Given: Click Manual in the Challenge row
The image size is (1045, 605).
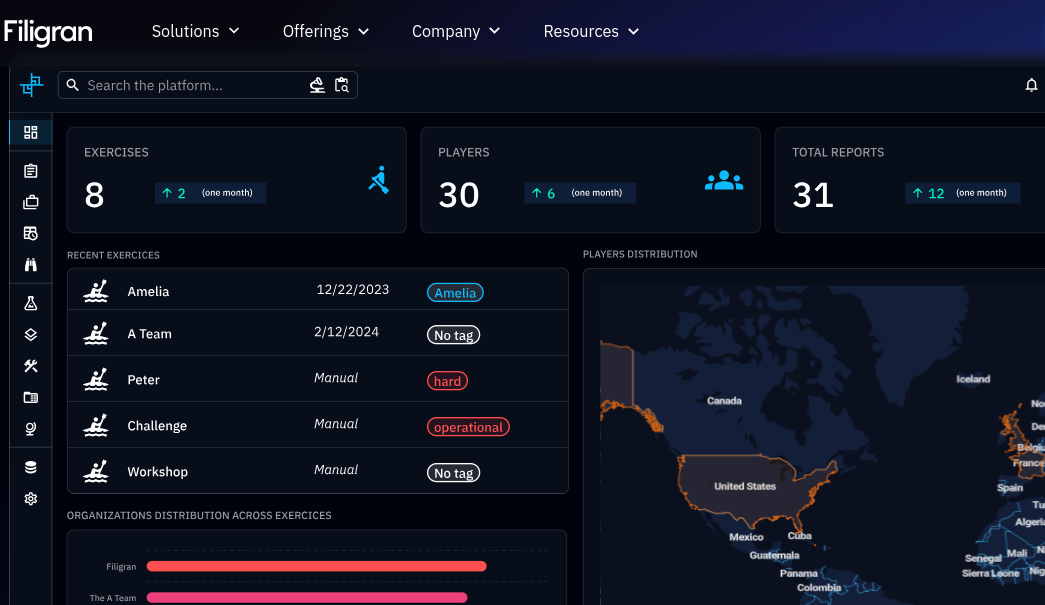Looking at the screenshot, I should point(336,424).
